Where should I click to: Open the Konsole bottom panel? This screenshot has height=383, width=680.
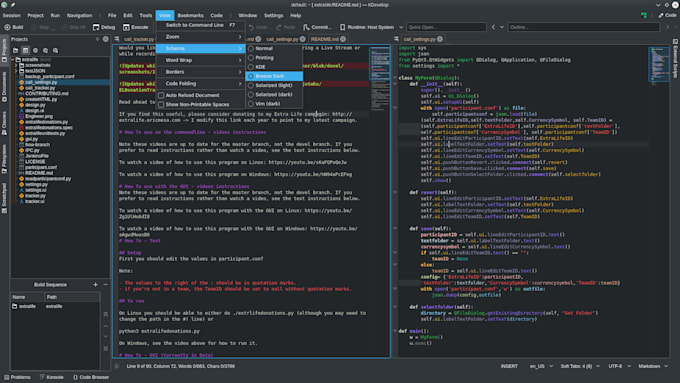[52, 377]
